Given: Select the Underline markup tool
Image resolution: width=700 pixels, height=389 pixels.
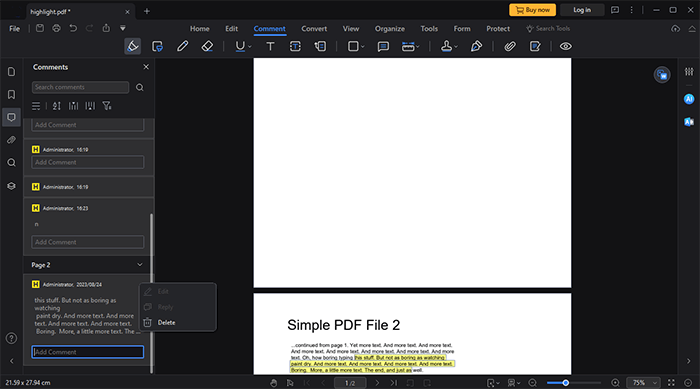Looking at the screenshot, I should [x=240, y=46].
